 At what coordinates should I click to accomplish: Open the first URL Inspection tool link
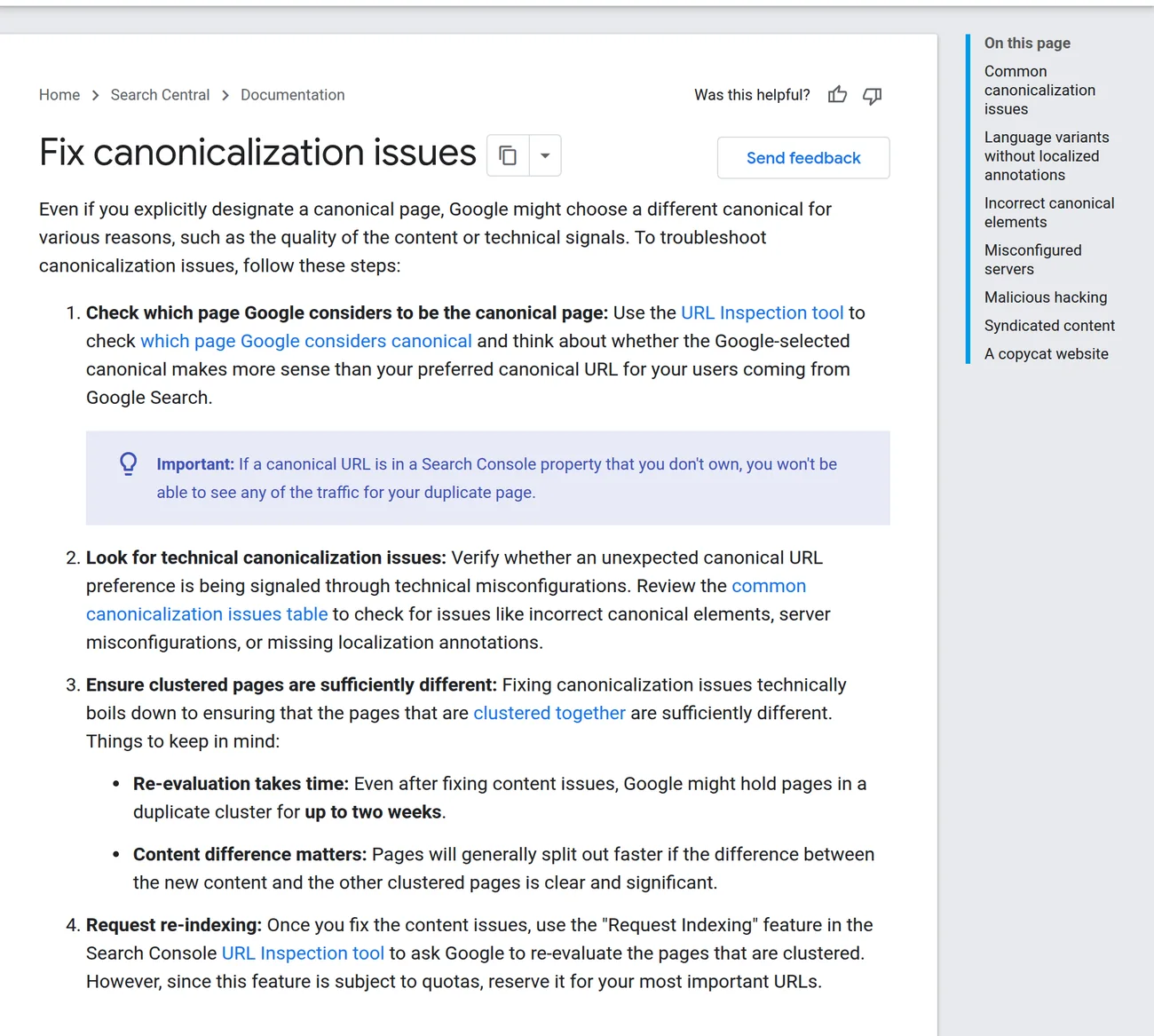763,312
